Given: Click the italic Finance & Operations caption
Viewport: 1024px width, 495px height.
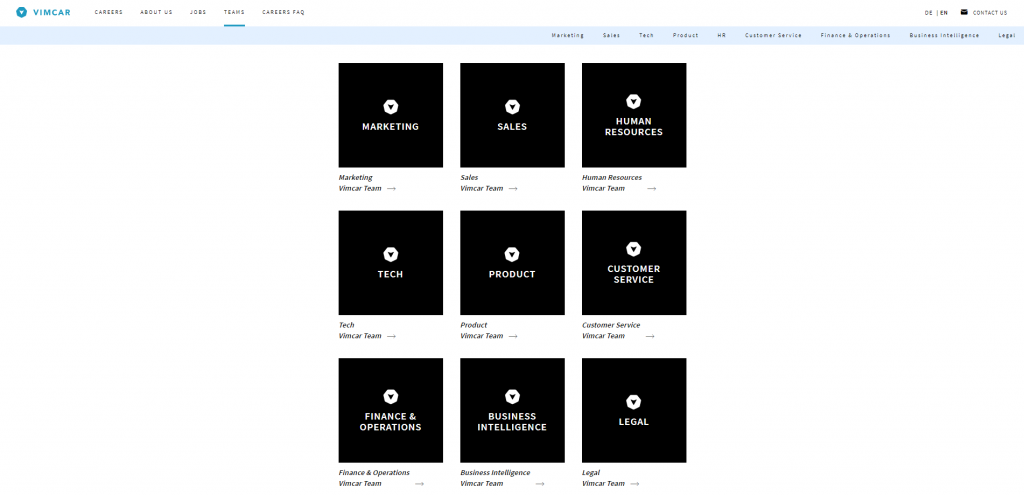Looking at the screenshot, I should tap(374, 473).
